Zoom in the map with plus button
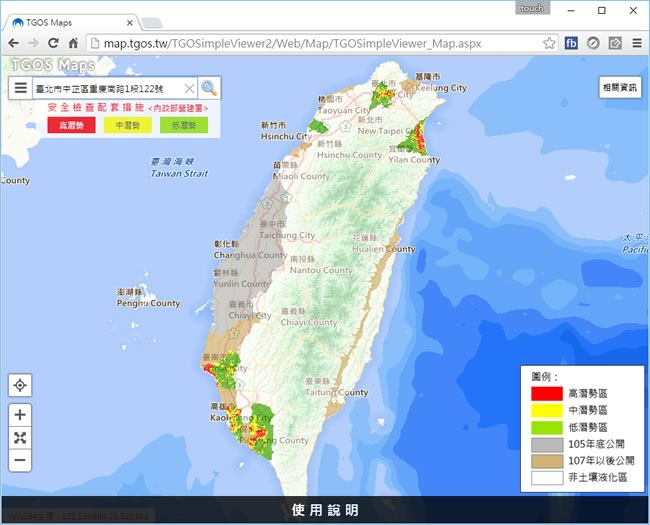This screenshot has width=650, height=525. point(20,414)
